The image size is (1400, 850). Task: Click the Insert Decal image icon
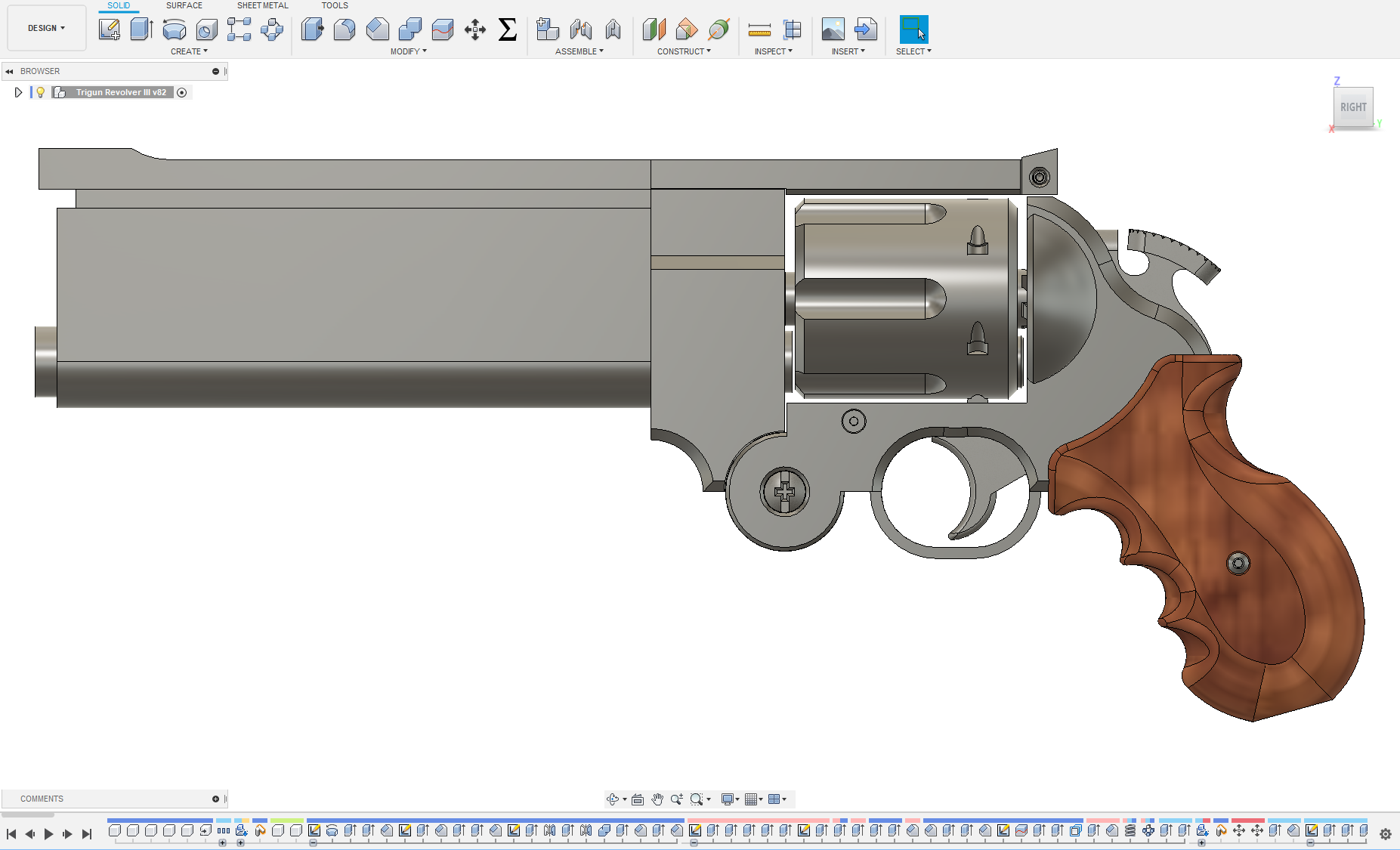833,29
